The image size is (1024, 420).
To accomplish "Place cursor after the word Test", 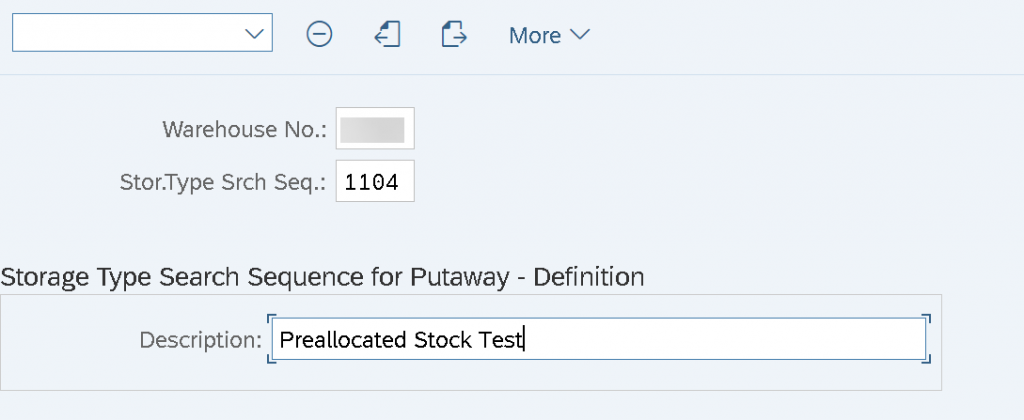I will (524, 340).
